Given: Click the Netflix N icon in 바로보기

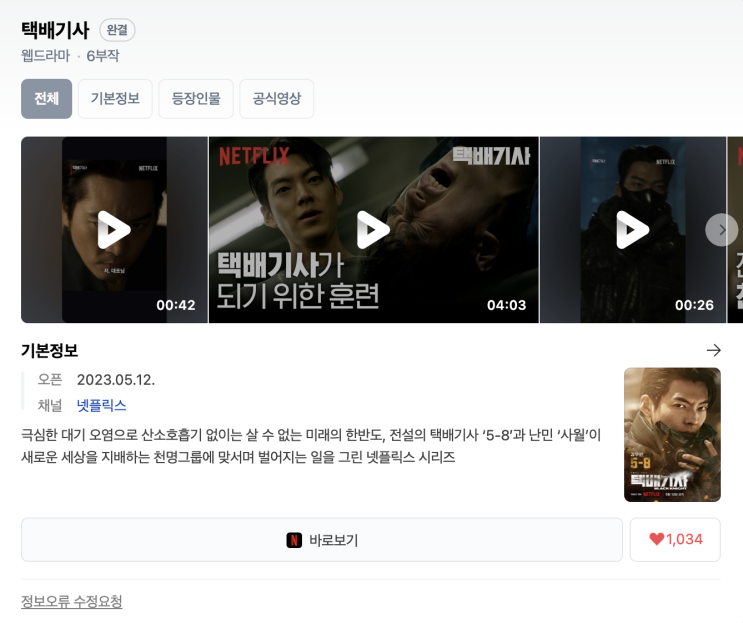Looking at the screenshot, I should (294, 540).
